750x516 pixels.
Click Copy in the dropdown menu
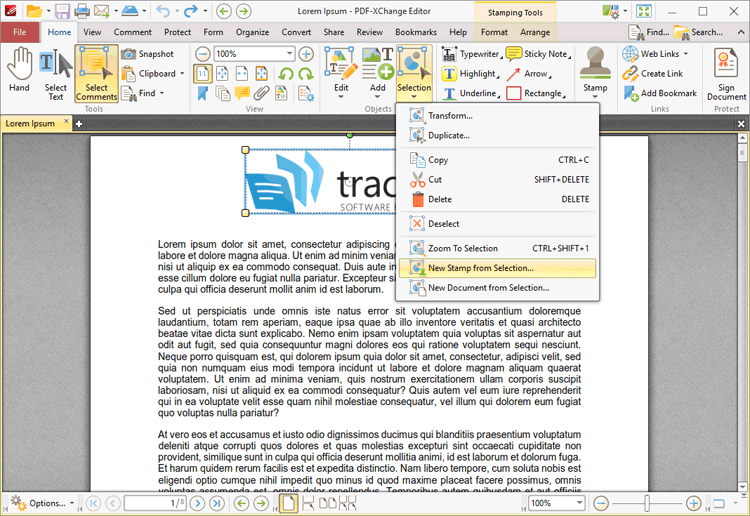click(497, 160)
